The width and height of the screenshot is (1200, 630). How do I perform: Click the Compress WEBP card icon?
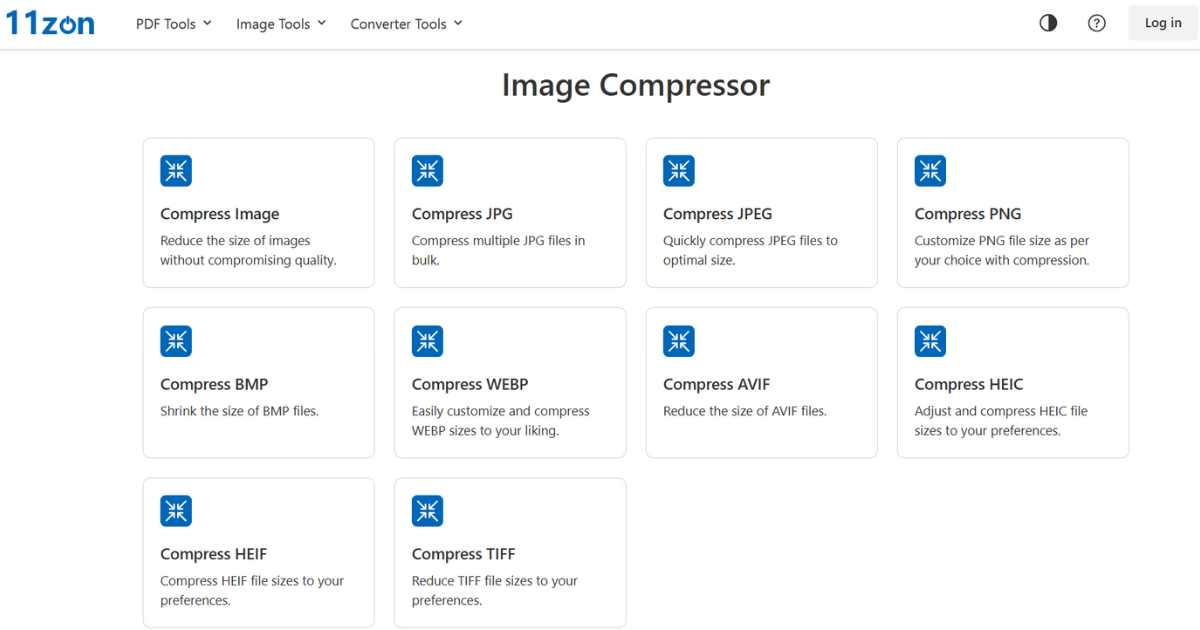(x=427, y=341)
